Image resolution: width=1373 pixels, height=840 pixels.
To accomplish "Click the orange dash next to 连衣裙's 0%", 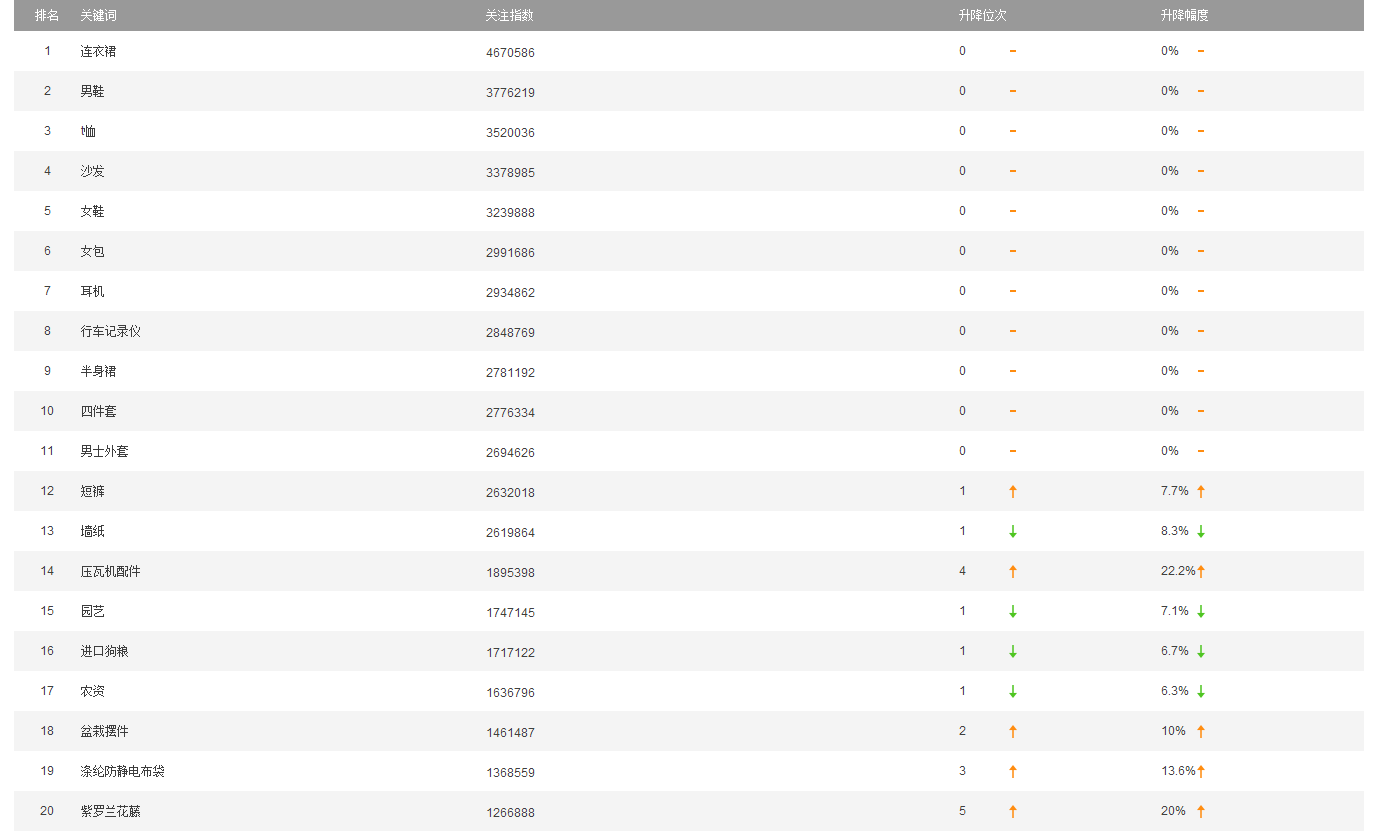I will (1201, 51).
